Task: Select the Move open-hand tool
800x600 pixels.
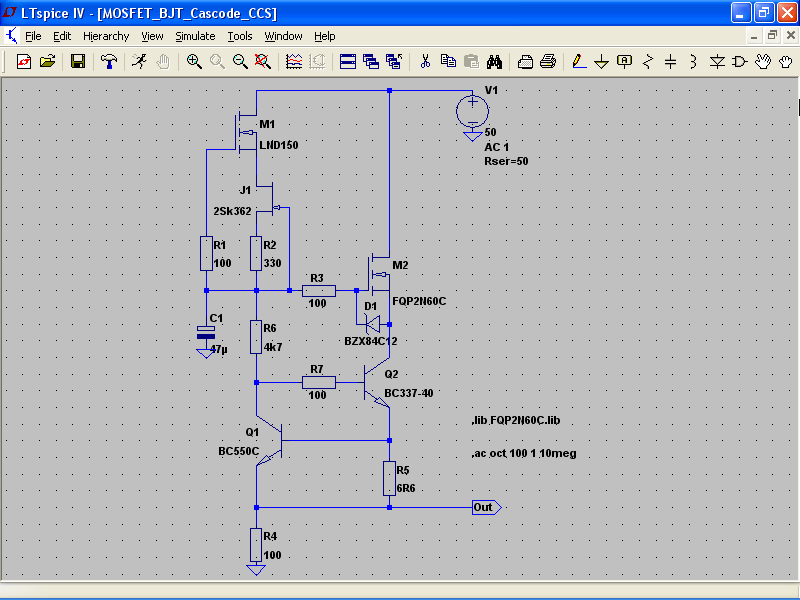Action: 763,62
